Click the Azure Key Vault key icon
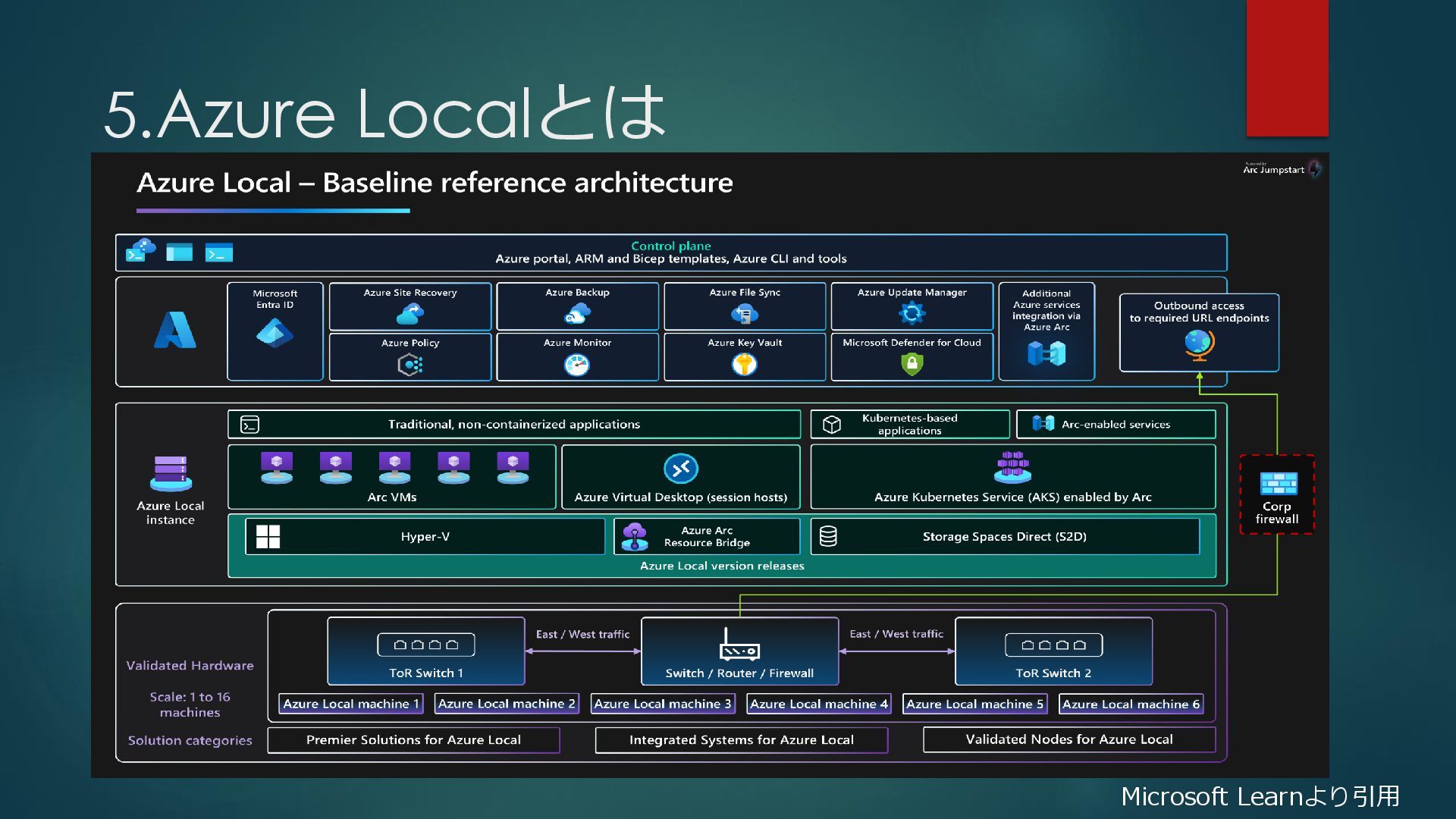 pos(745,365)
